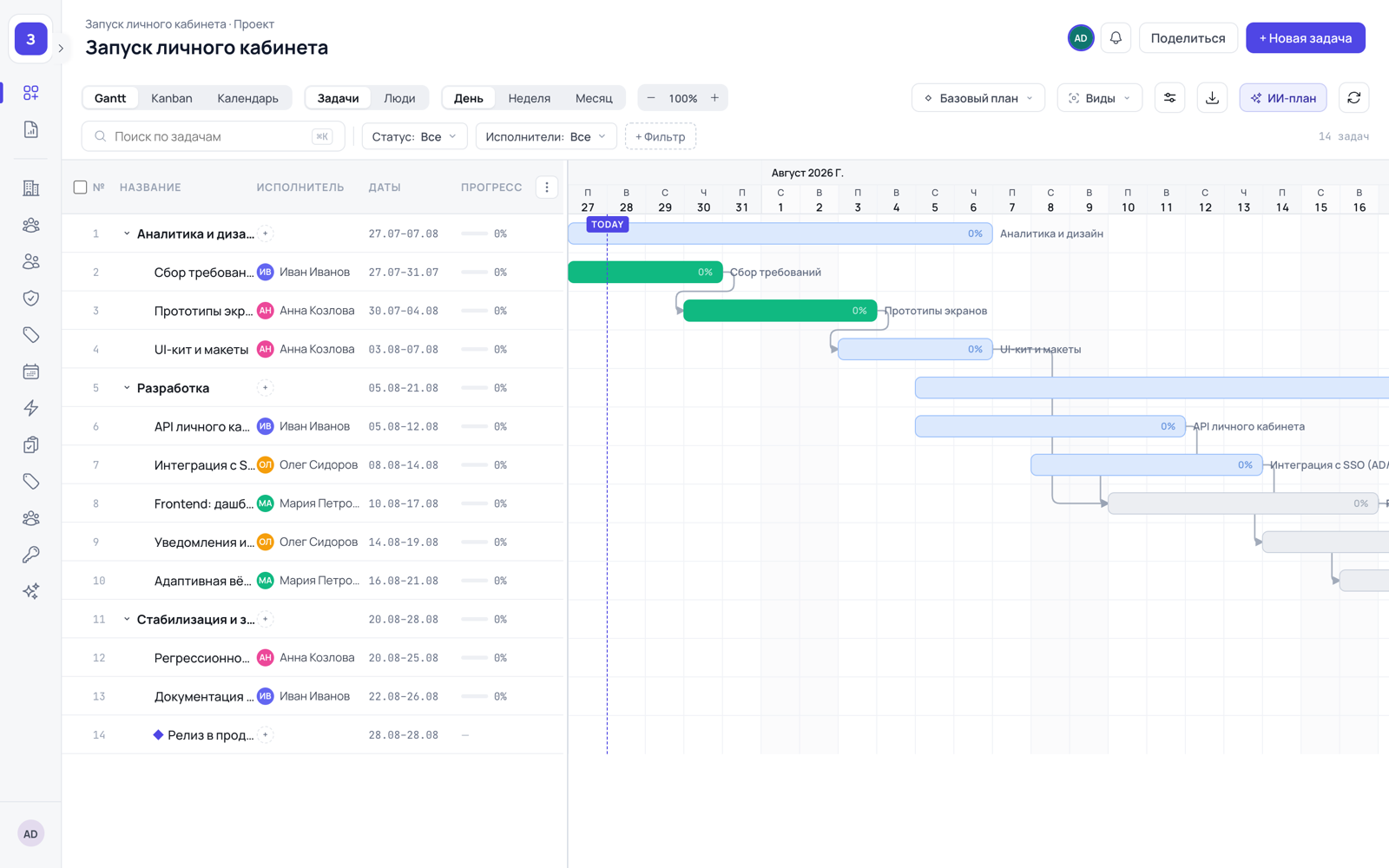Screen dimensions: 1389x868
Task: Open the Базовый план dropdown
Action: click(978, 98)
